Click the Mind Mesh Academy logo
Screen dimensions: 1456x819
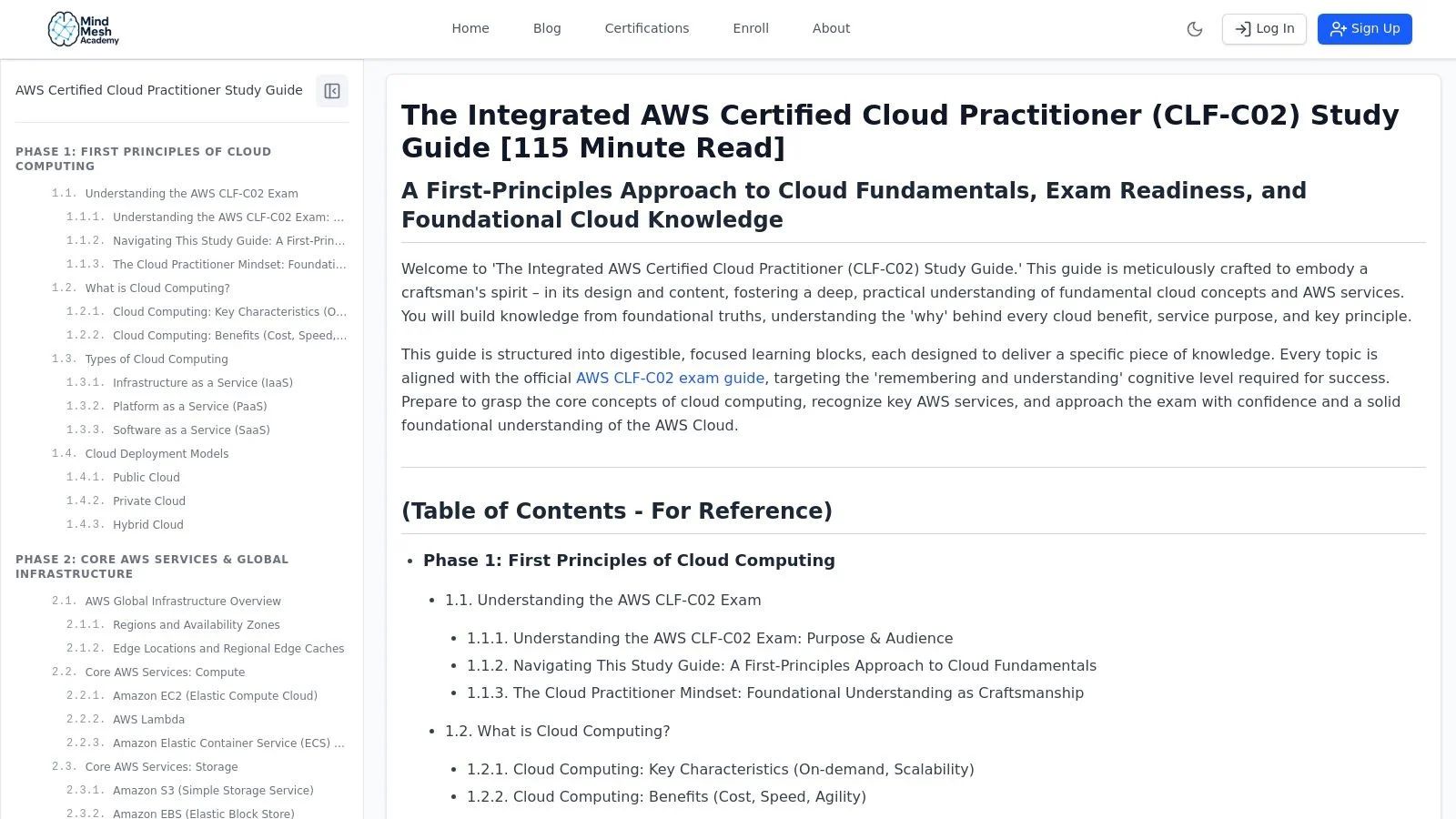pos(84,29)
